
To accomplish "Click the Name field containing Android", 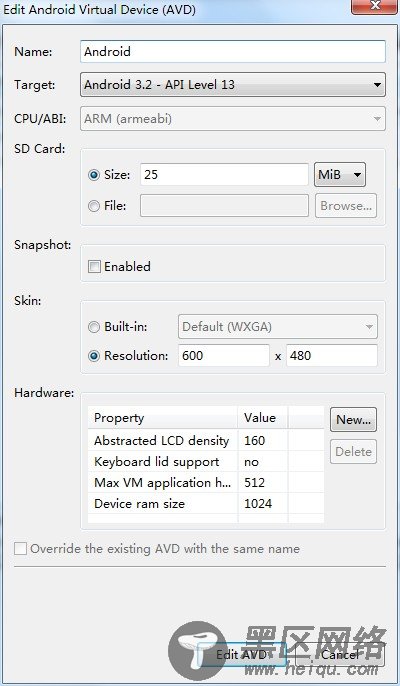I will [x=233, y=52].
